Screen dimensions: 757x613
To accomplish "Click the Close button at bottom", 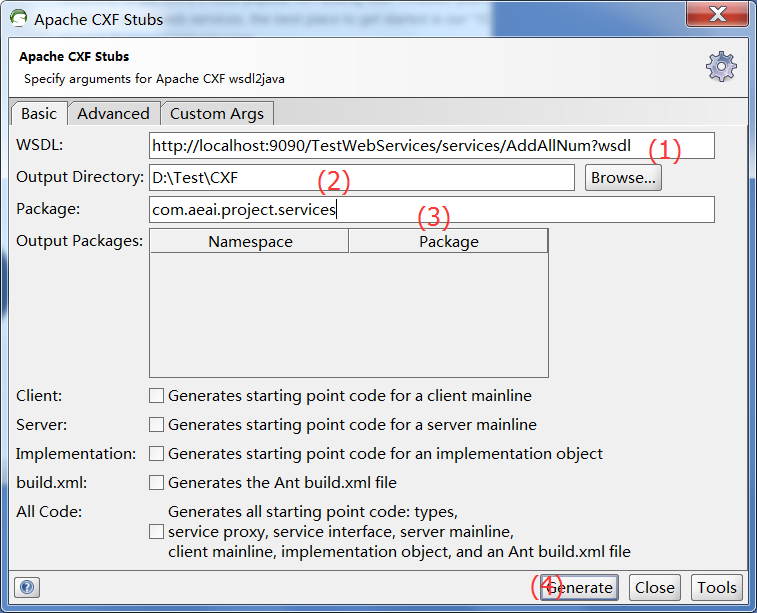I will (x=655, y=587).
